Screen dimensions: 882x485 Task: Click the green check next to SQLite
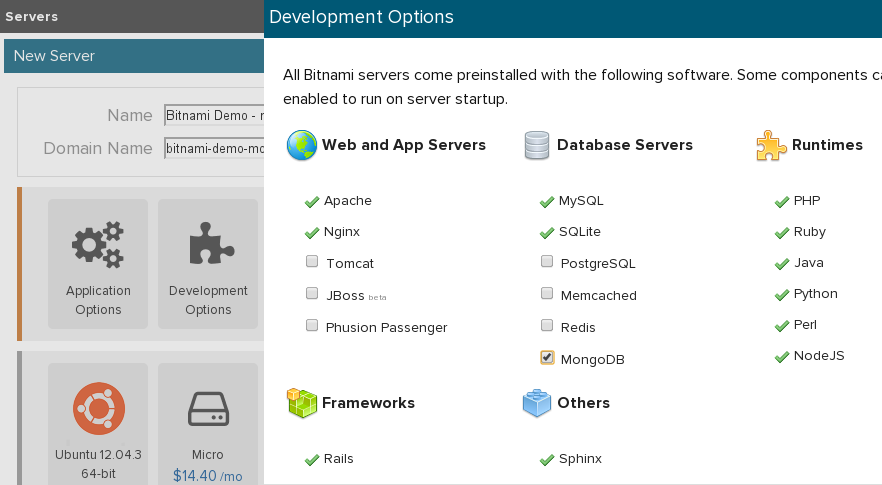pos(547,232)
